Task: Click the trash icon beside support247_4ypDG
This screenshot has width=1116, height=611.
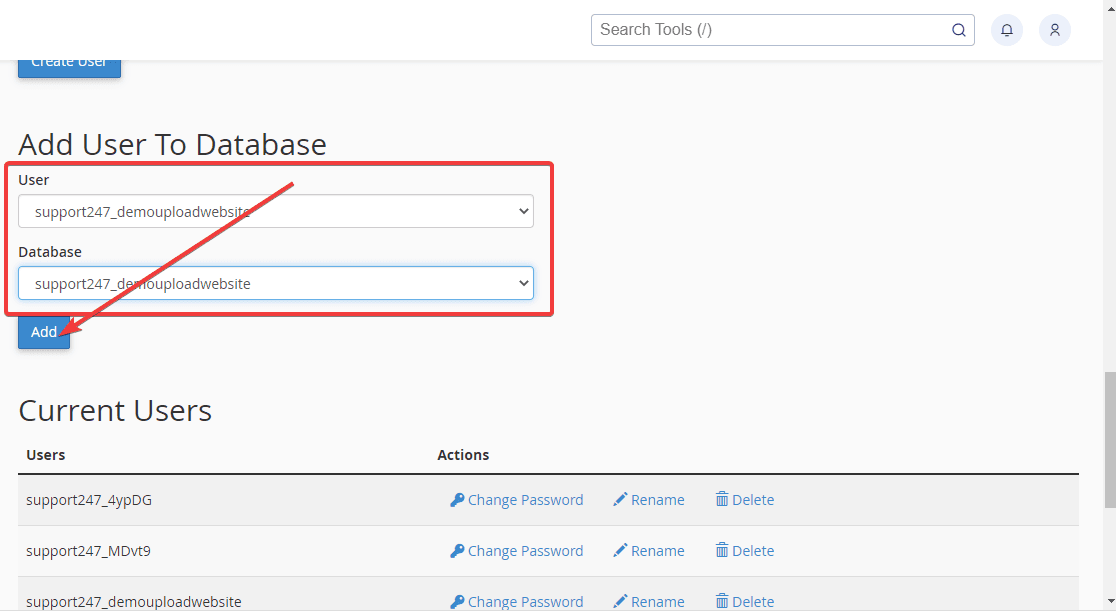Action: (722, 499)
